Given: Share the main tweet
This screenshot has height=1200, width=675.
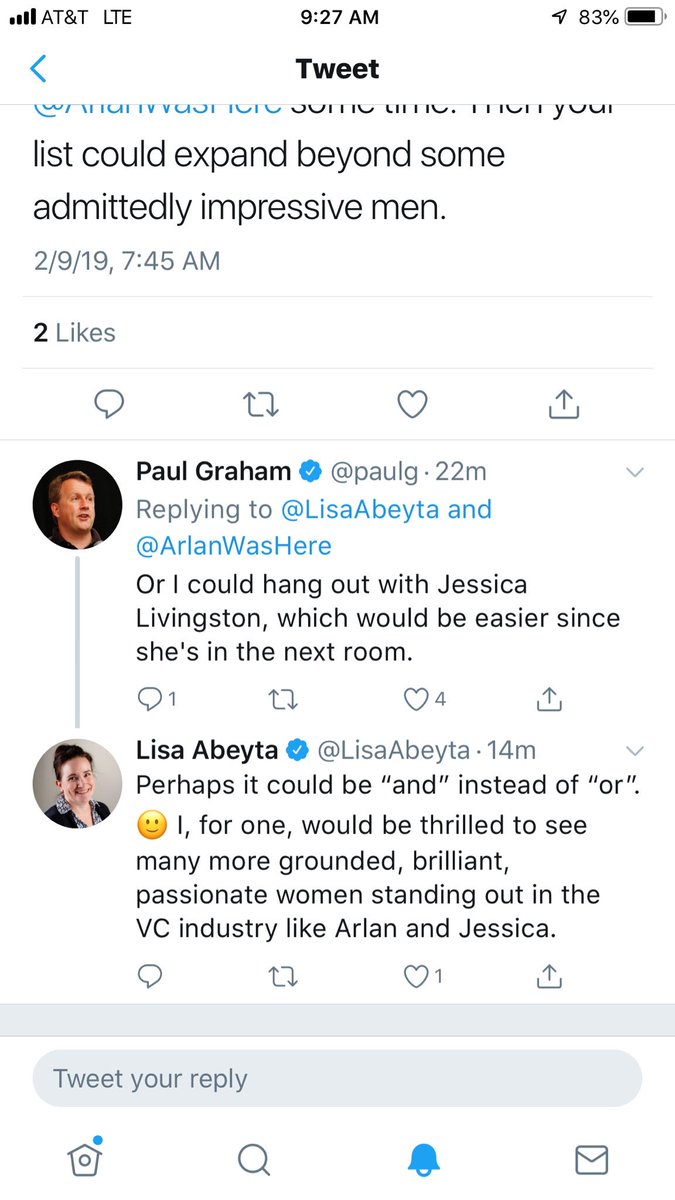Looking at the screenshot, I should [x=563, y=403].
